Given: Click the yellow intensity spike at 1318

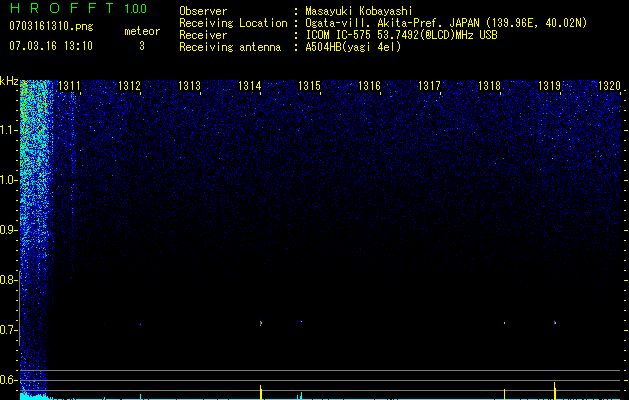Looking at the screenshot, I should [x=504, y=394].
